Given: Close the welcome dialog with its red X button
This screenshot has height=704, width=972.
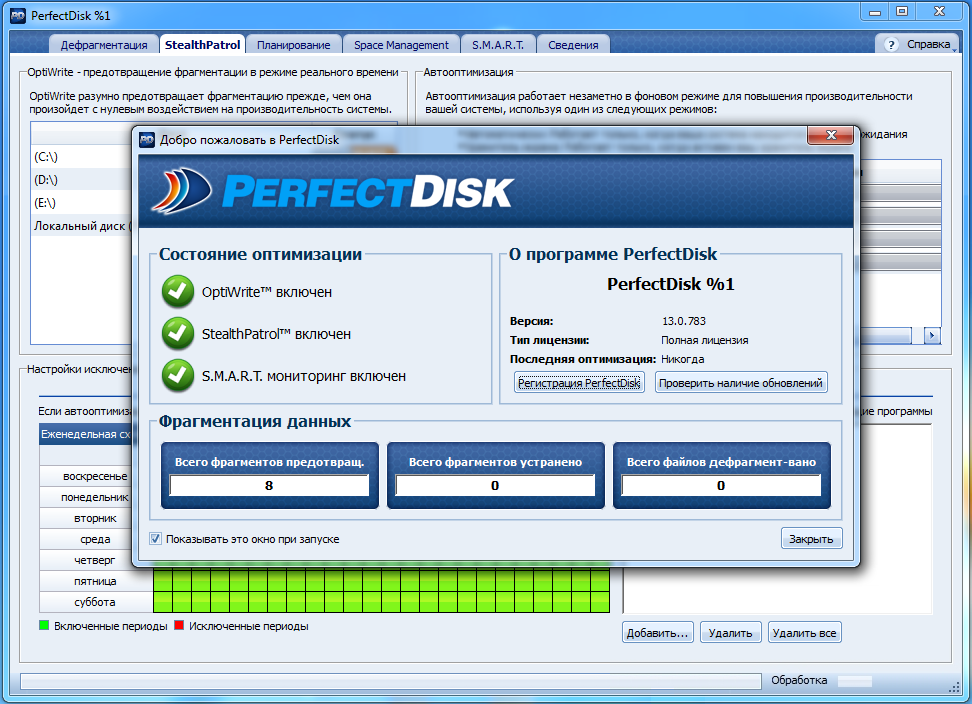Looking at the screenshot, I should pos(831,135).
